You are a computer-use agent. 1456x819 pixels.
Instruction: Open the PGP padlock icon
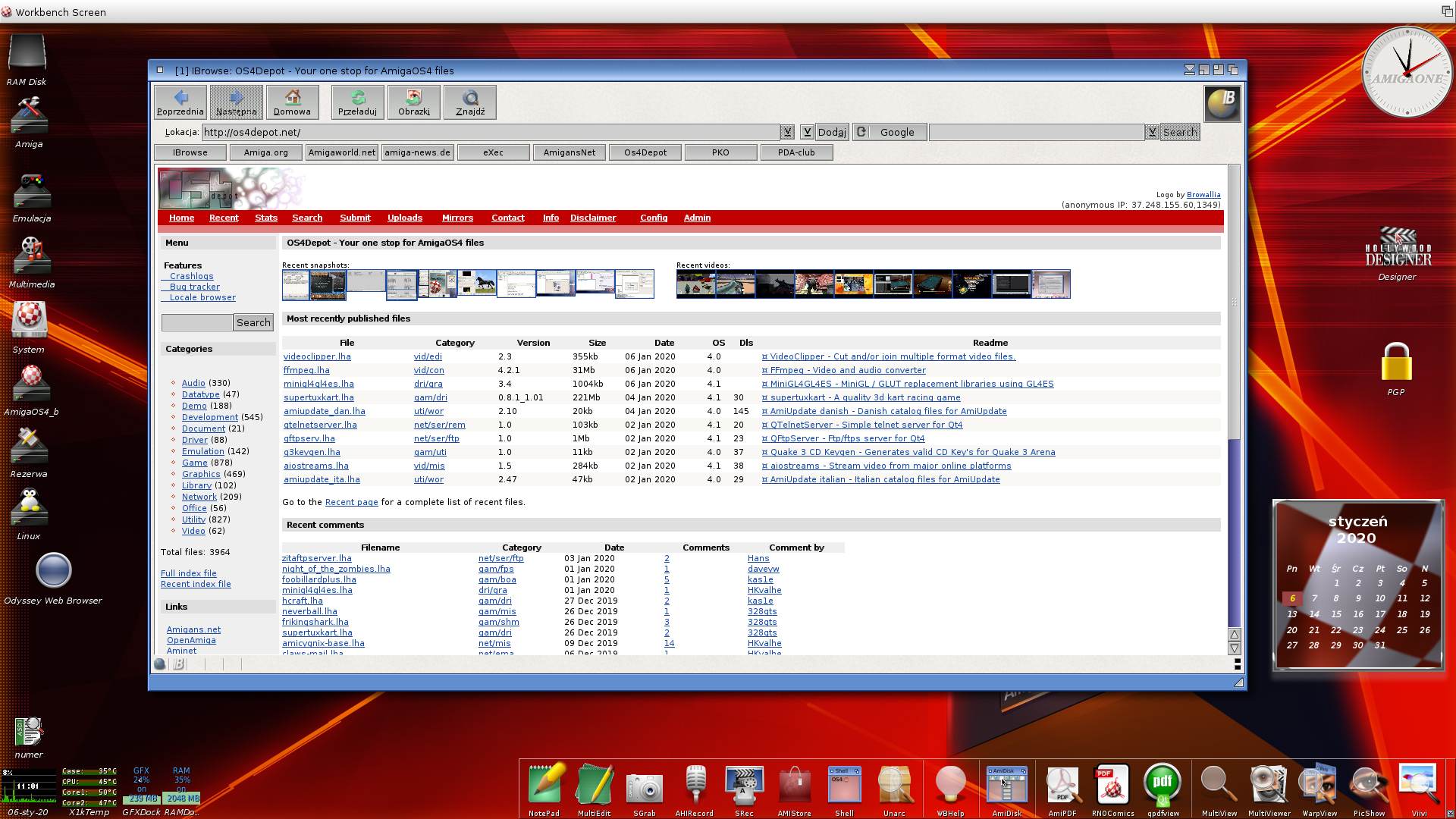(x=1396, y=369)
